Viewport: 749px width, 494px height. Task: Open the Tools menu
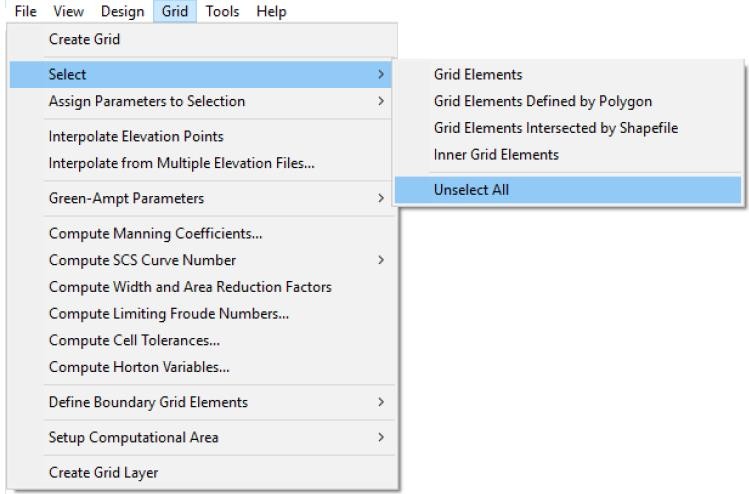(x=222, y=12)
